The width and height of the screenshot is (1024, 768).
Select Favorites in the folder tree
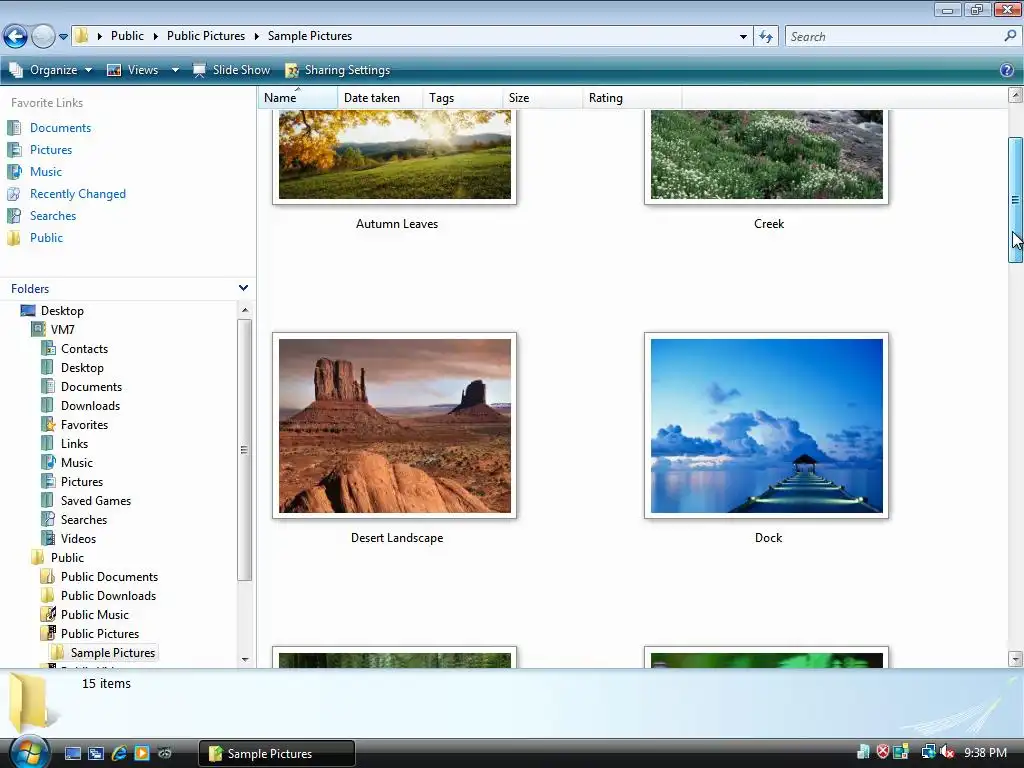coord(84,424)
